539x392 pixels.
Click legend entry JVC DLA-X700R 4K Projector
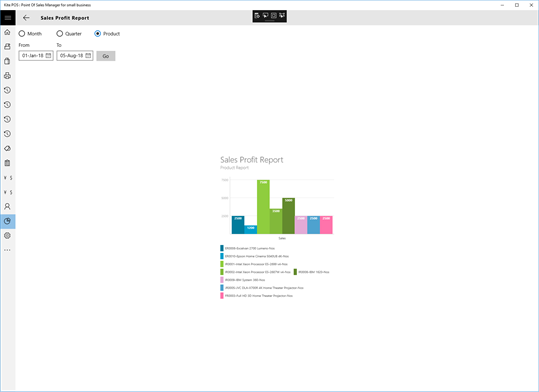click(x=262, y=288)
